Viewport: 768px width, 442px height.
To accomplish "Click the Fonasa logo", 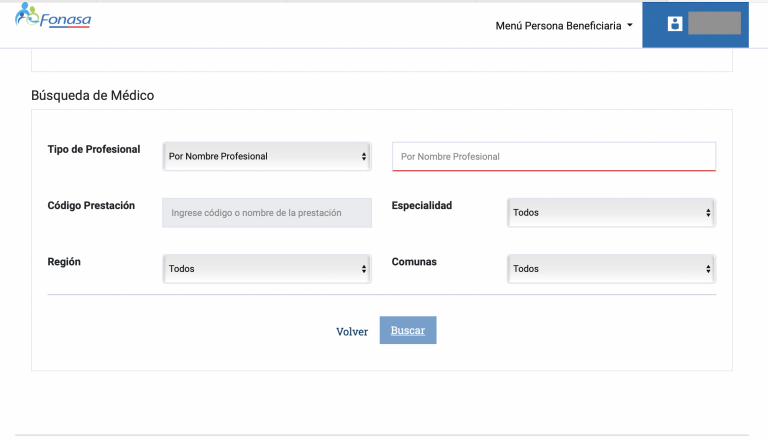I will pos(53,20).
